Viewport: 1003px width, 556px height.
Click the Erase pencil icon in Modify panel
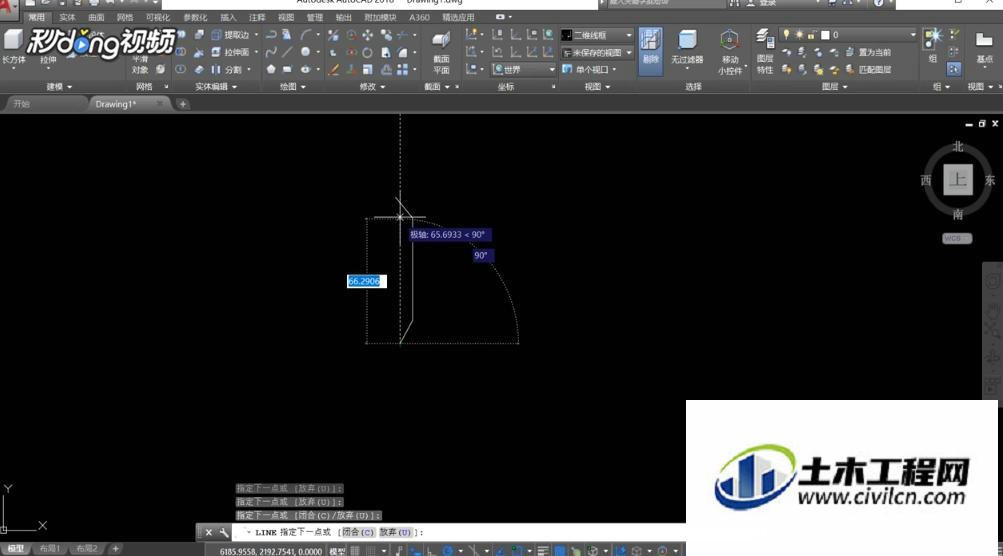pyautogui.click(x=333, y=69)
